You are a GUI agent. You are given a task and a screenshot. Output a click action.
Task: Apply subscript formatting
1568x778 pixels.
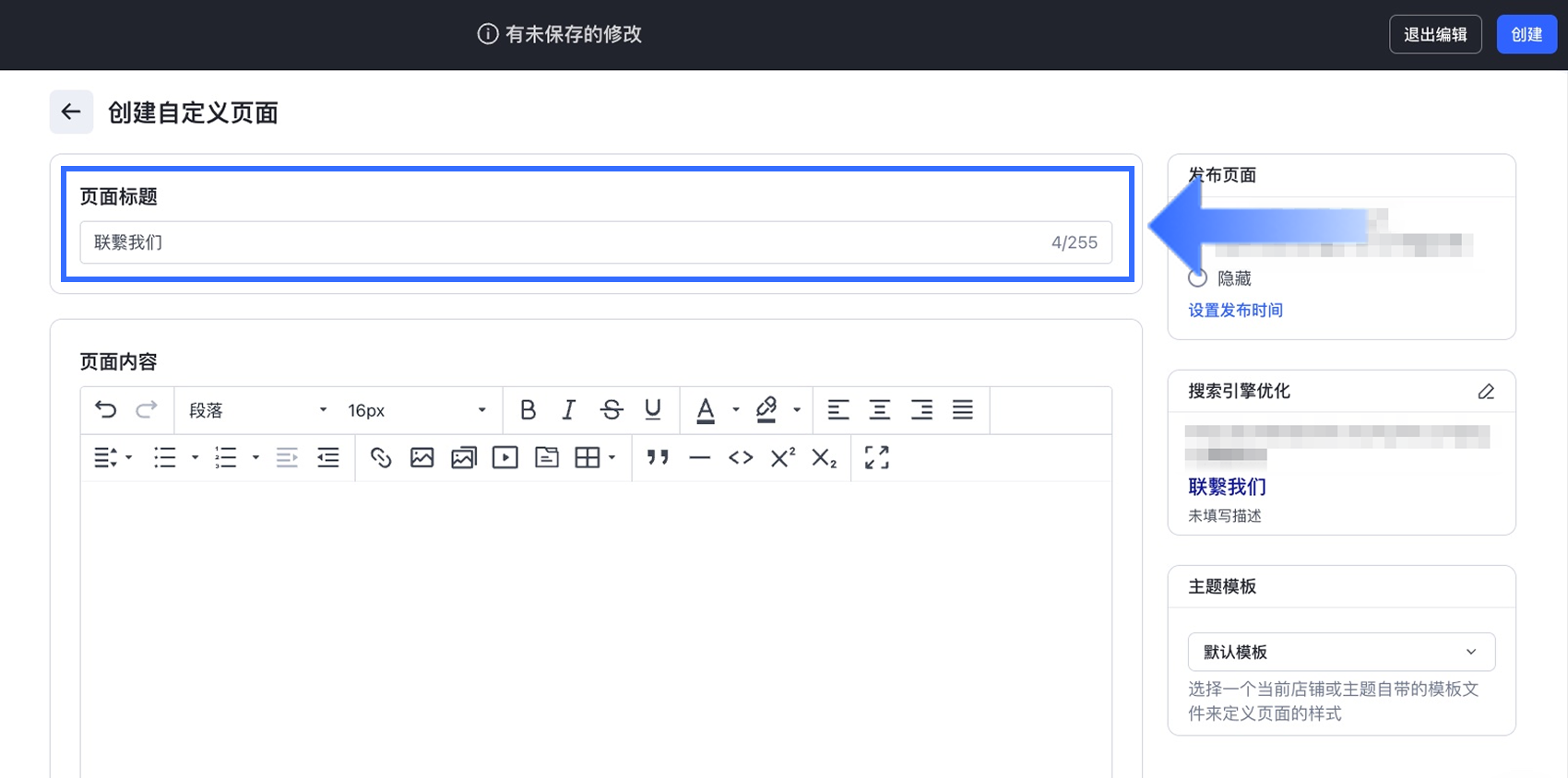pyautogui.click(x=825, y=457)
